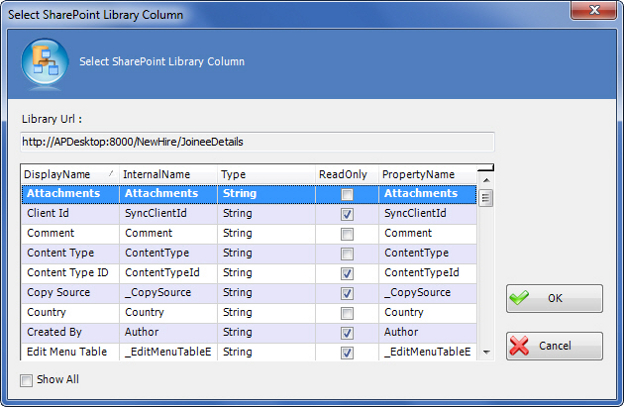
Task: Click the SharePoint library header icon
Action: (x=42, y=62)
